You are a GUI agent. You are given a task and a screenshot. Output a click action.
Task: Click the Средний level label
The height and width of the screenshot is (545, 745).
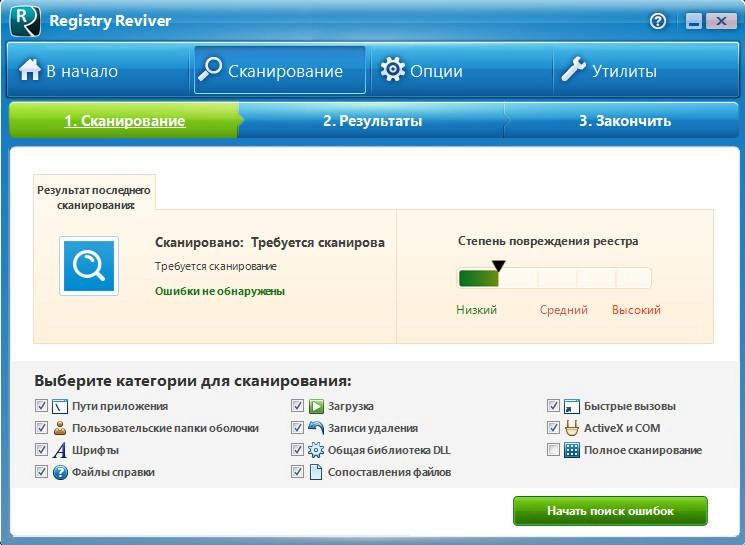click(564, 310)
